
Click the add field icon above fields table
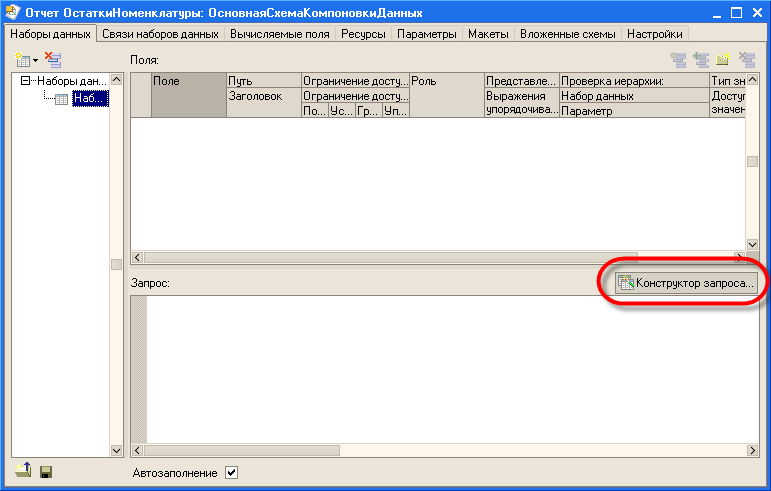click(679, 60)
